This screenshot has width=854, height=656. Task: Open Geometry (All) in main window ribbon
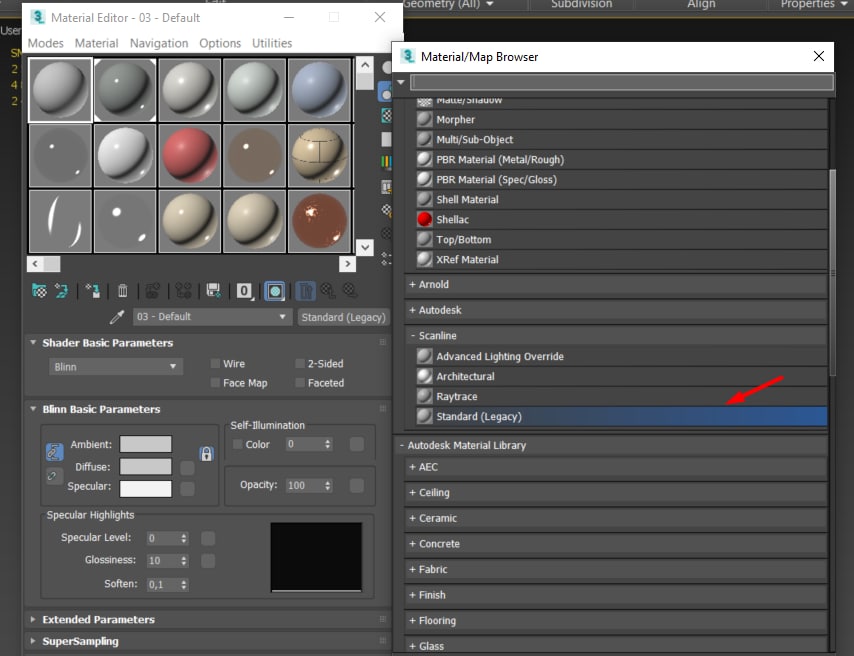pos(448,4)
